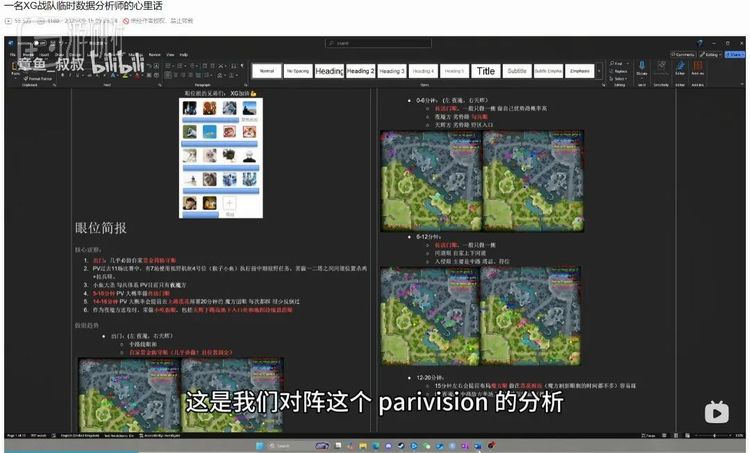Click the Comments button
This screenshot has height=453, width=750.
pyautogui.click(x=684, y=54)
